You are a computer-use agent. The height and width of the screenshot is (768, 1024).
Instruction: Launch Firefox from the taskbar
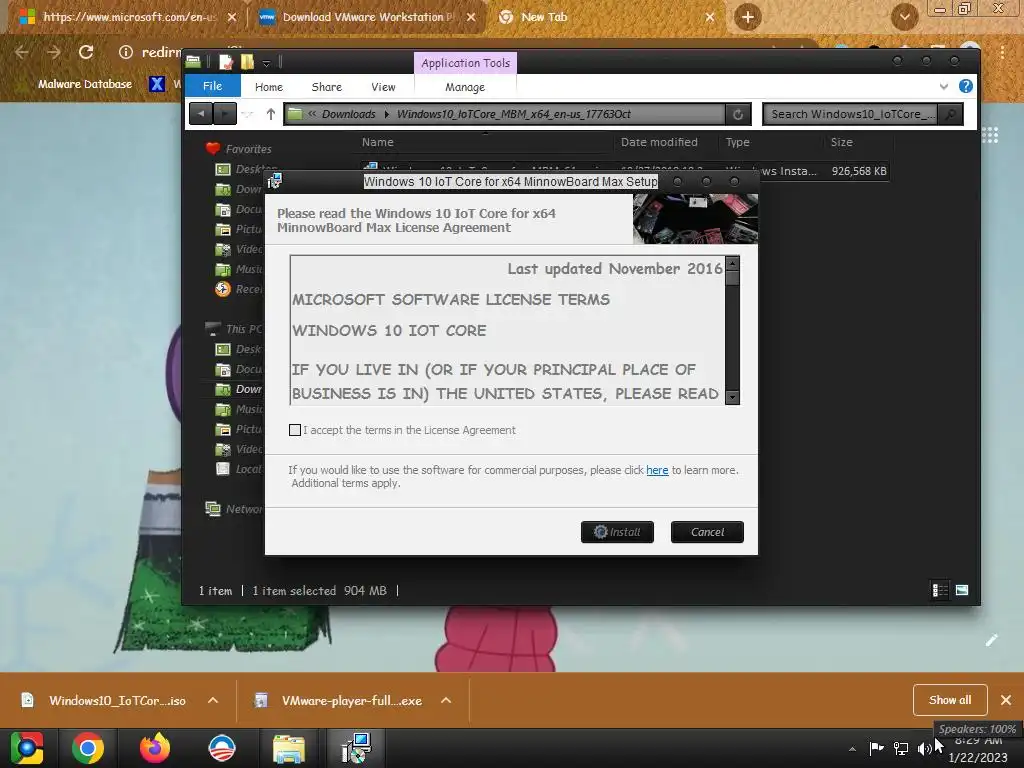(155, 748)
